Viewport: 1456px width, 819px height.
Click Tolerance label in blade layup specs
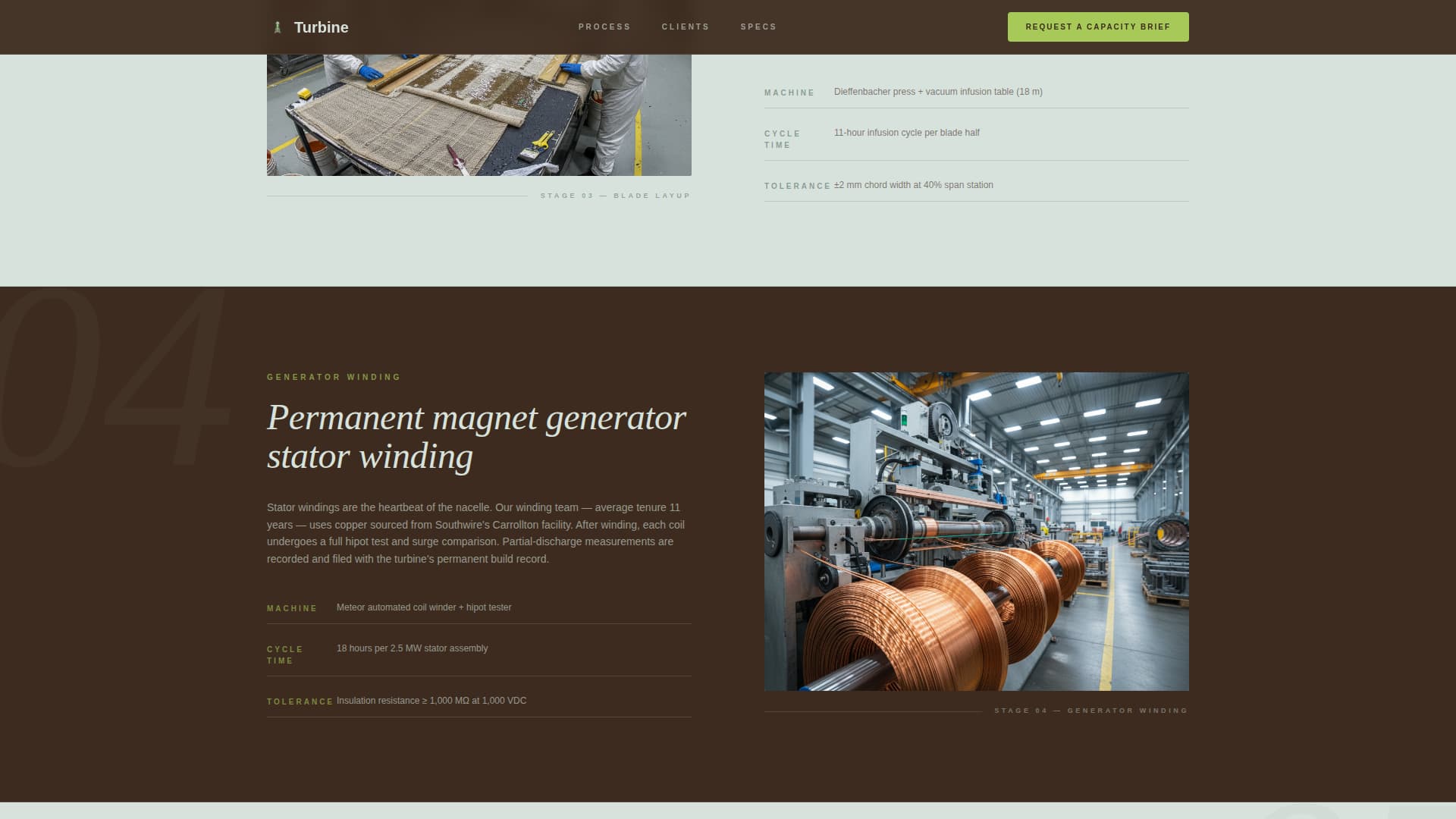pos(798,186)
